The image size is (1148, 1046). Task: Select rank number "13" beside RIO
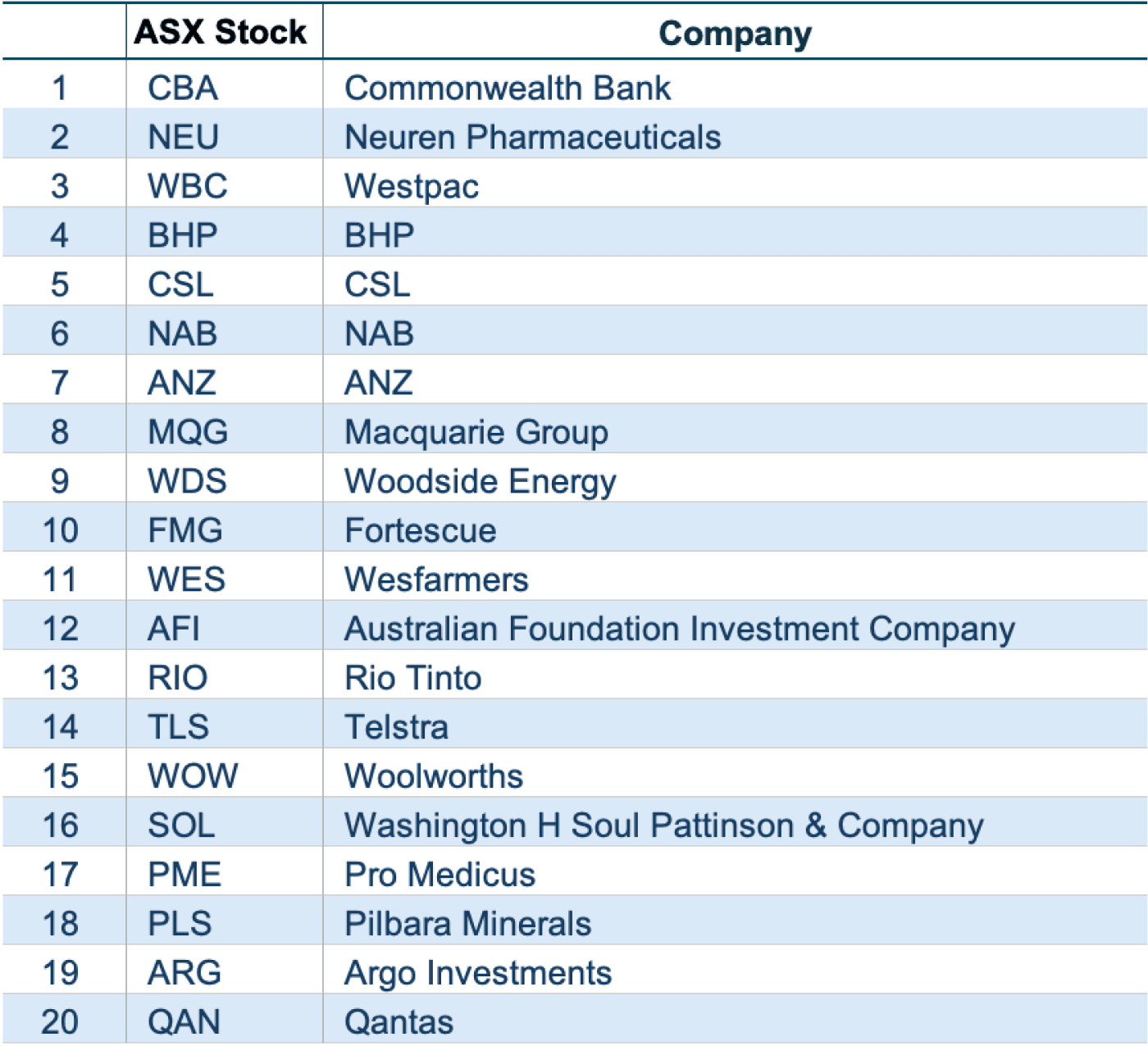[x=61, y=678]
